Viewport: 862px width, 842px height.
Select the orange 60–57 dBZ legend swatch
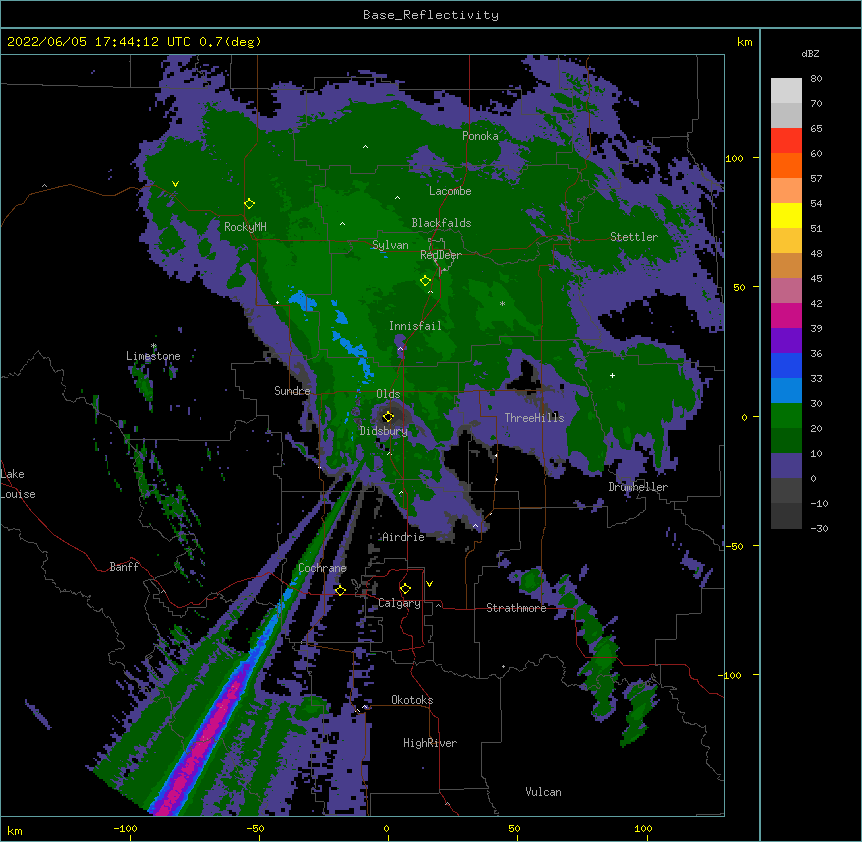point(786,165)
